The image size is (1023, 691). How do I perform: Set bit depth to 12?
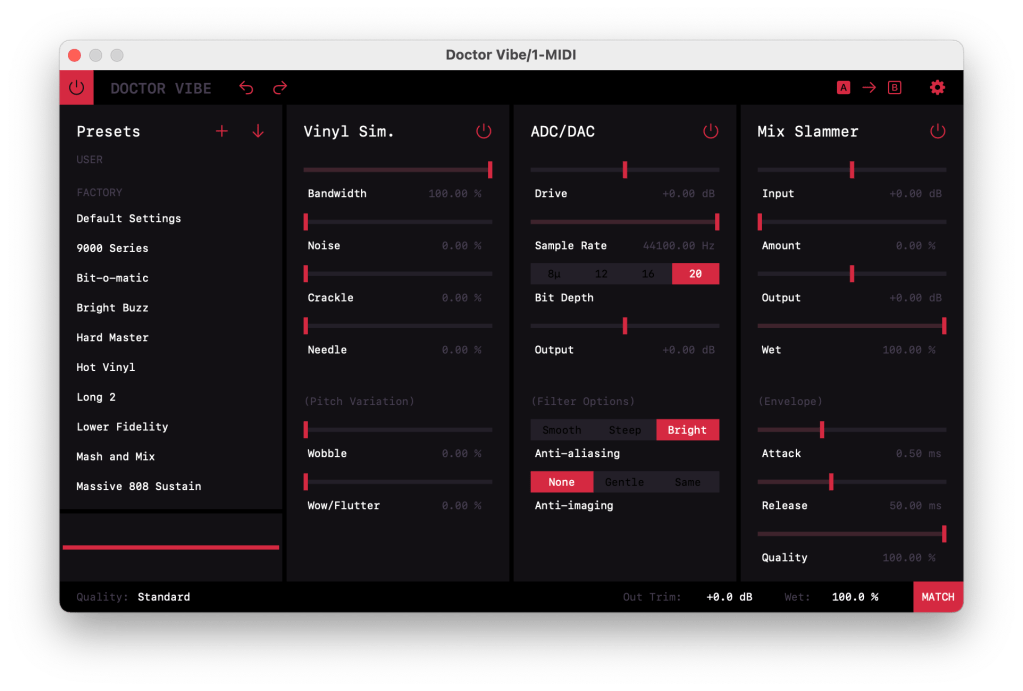pyautogui.click(x=601, y=274)
